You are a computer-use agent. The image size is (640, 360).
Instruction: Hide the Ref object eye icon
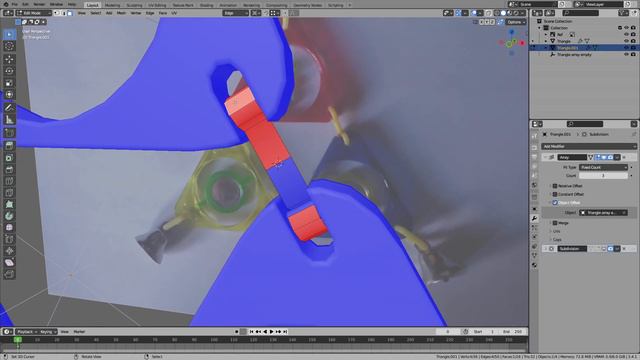tap(626, 34)
